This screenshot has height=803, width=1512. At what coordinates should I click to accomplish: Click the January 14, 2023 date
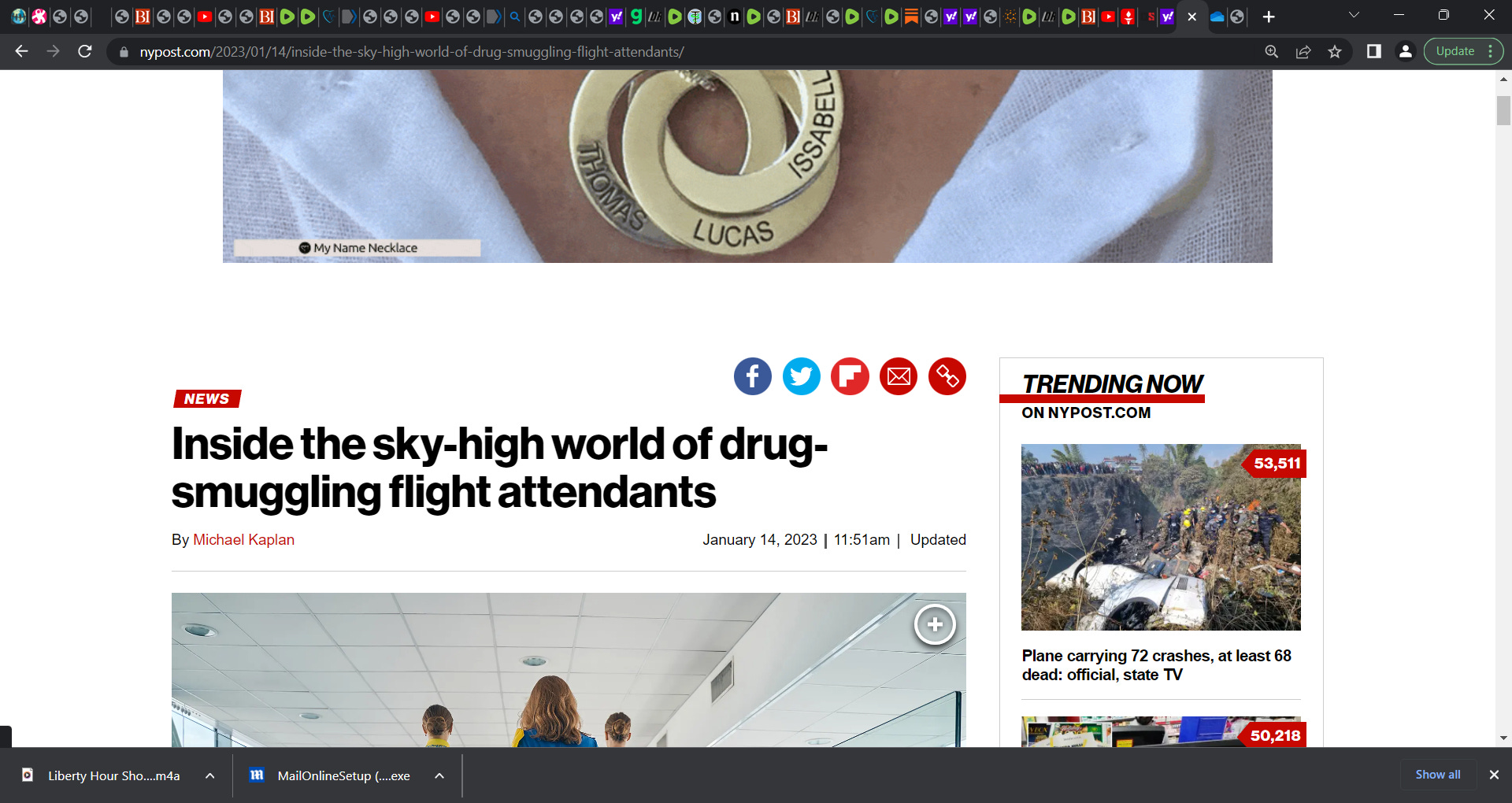(760, 539)
